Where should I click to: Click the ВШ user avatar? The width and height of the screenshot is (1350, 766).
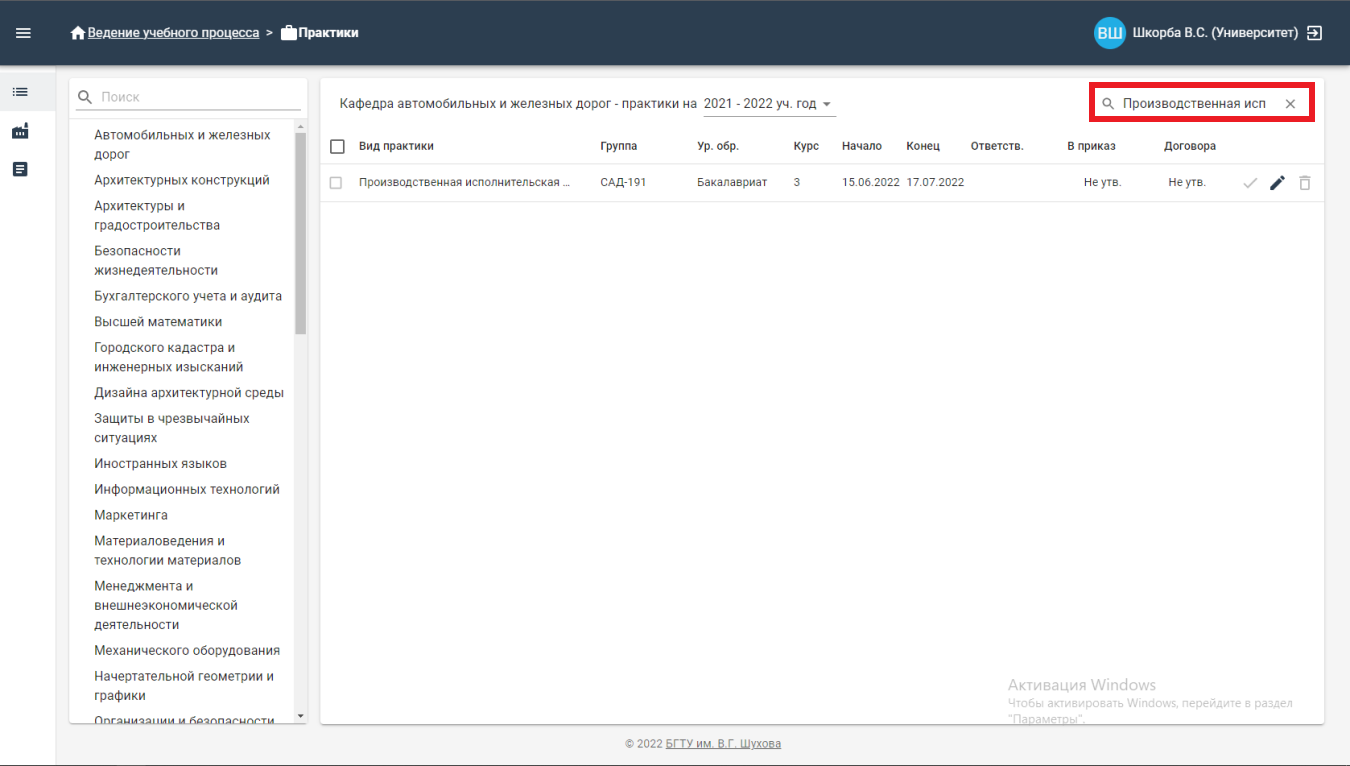(1110, 33)
